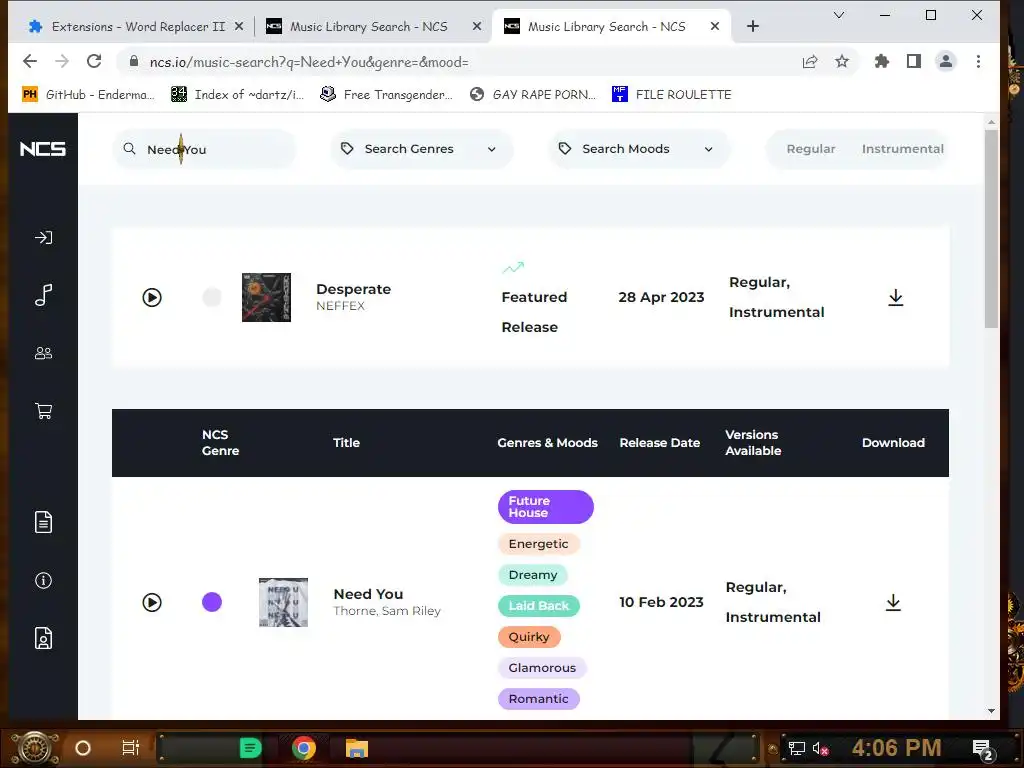This screenshot has height=768, width=1024.
Task: Go back in browser history
Action: (30, 61)
